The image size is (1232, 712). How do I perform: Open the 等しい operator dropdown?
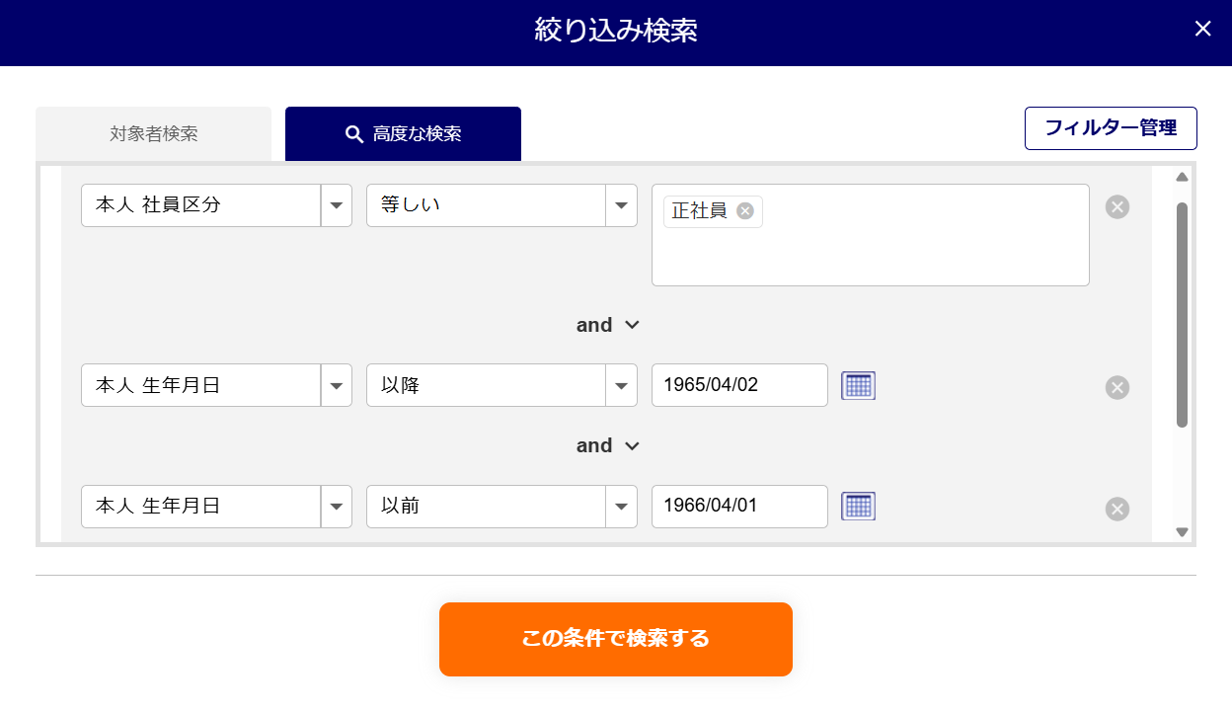coord(621,206)
